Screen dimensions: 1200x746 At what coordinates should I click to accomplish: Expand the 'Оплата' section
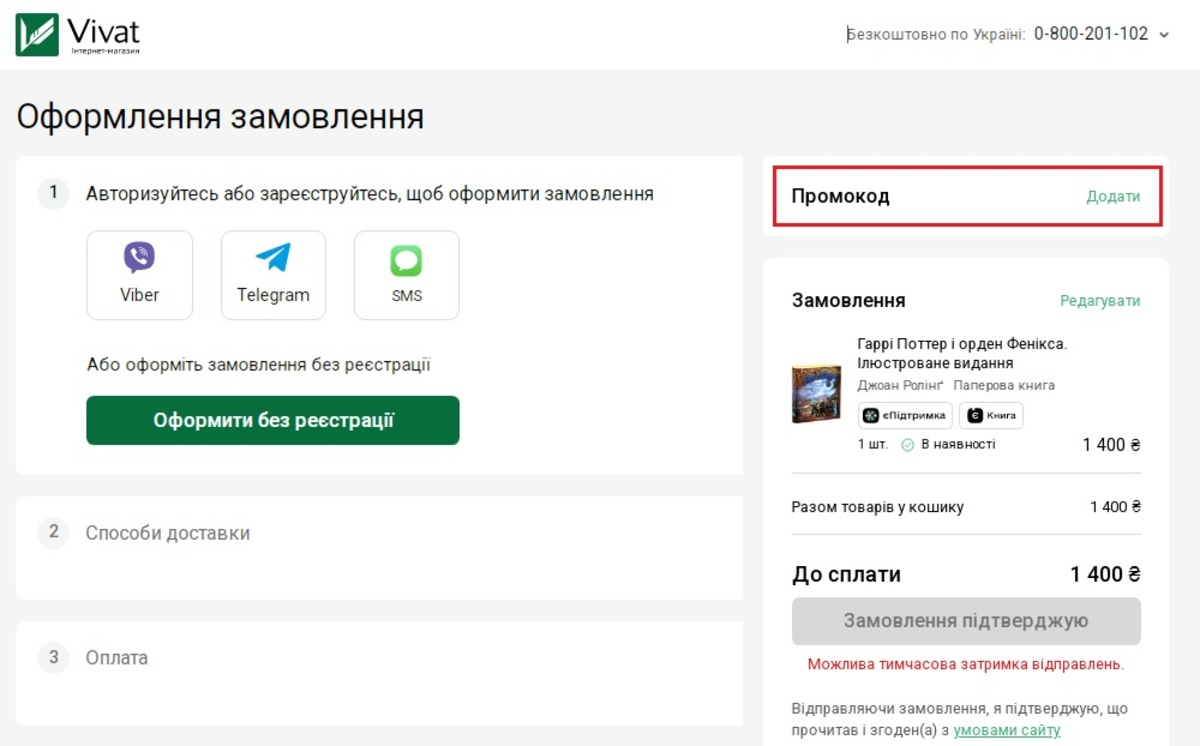pos(120,658)
